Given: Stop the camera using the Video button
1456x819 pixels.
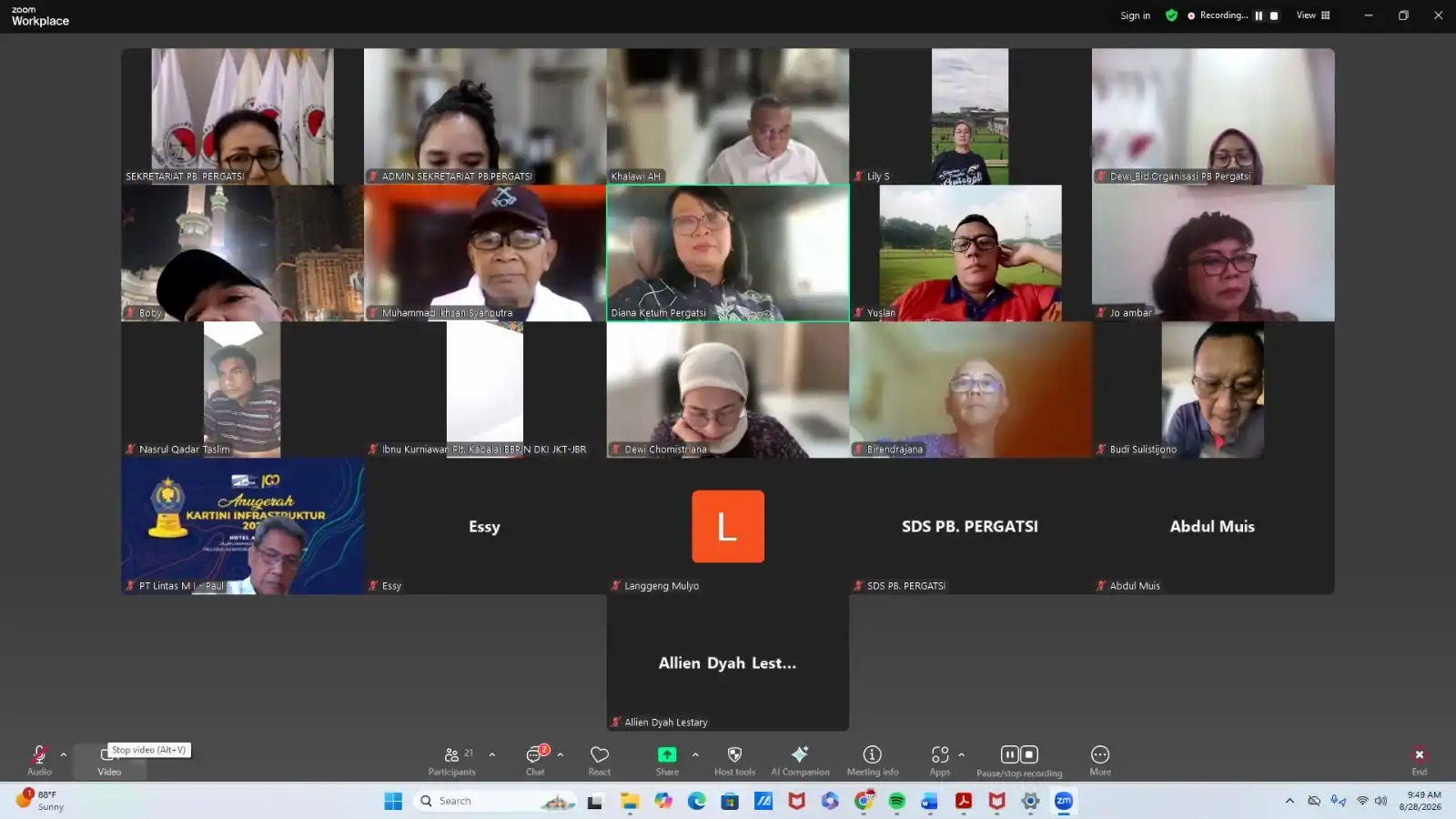Looking at the screenshot, I should click(x=109, y=761).
